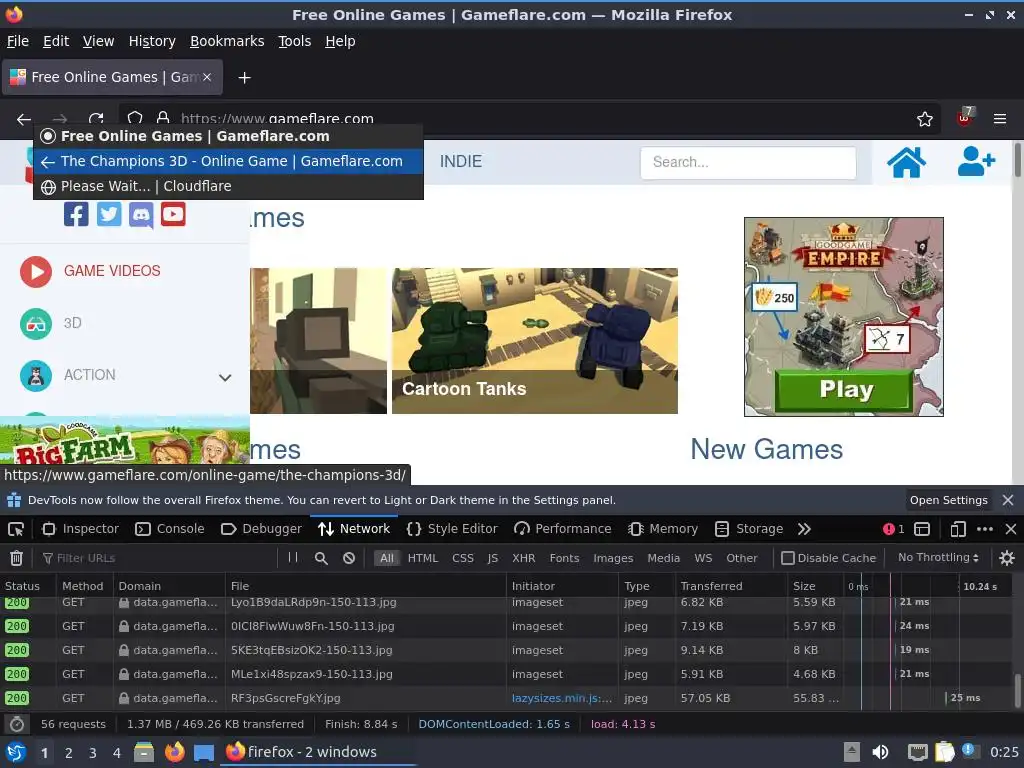Open Firefox hamburger application menu
Screen dimensions: 1024x768
tap(1000, 119)
